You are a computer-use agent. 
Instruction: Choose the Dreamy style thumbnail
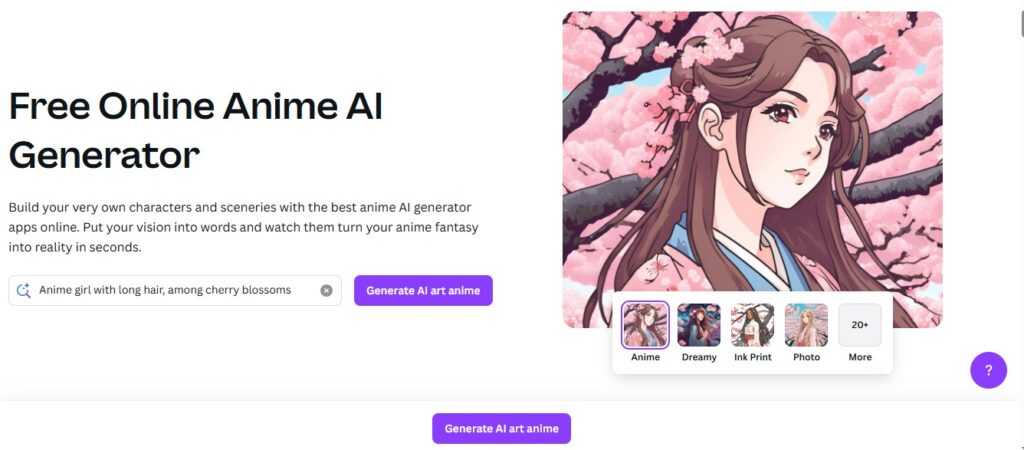click(699, 325)
